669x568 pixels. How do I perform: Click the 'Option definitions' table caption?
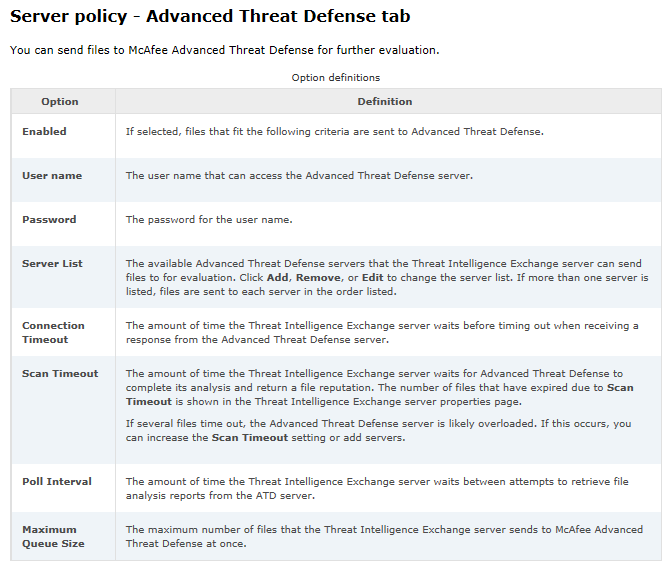[336, 78]
